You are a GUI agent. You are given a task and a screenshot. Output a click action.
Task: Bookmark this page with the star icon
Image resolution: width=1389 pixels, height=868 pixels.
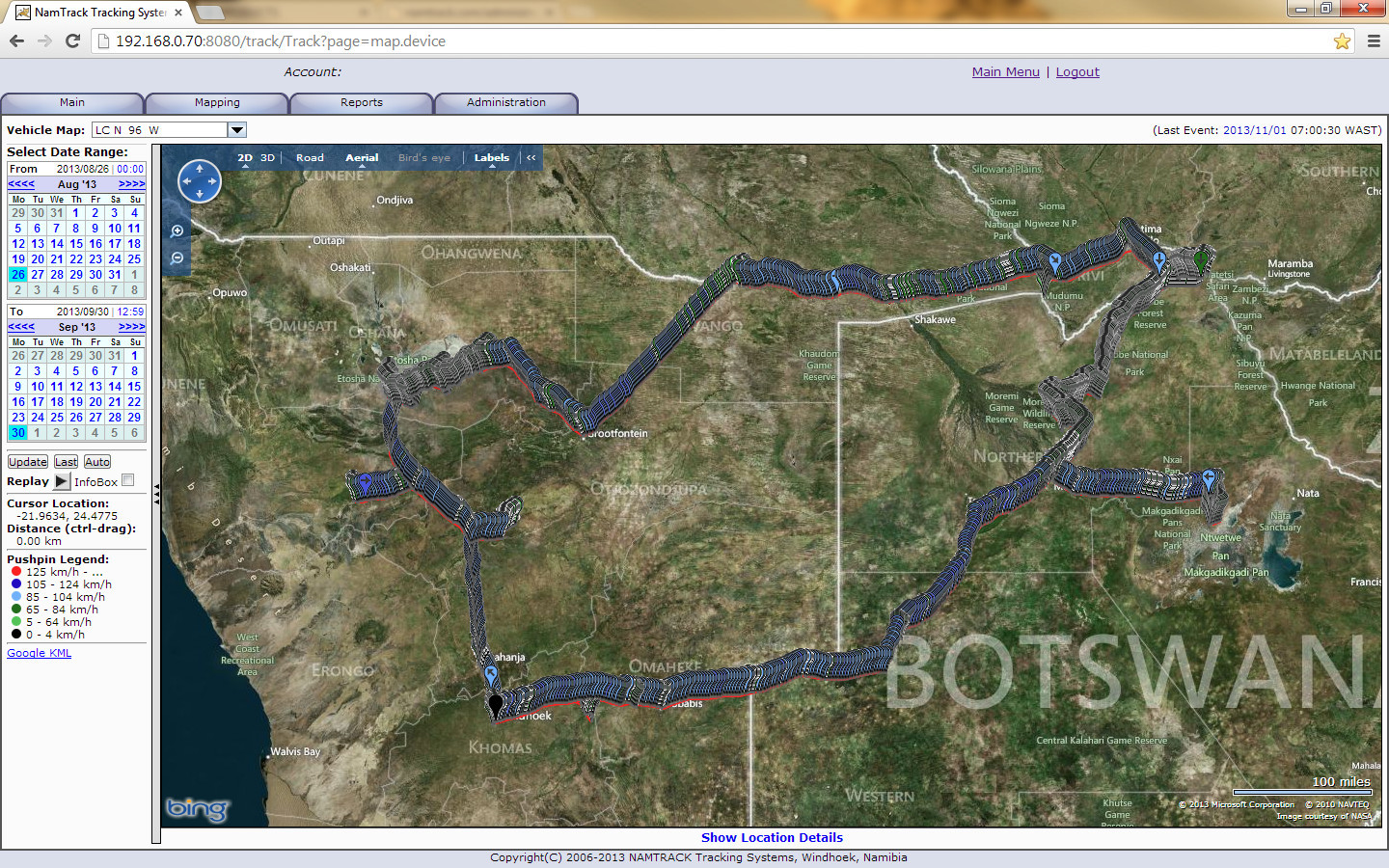1342,41
